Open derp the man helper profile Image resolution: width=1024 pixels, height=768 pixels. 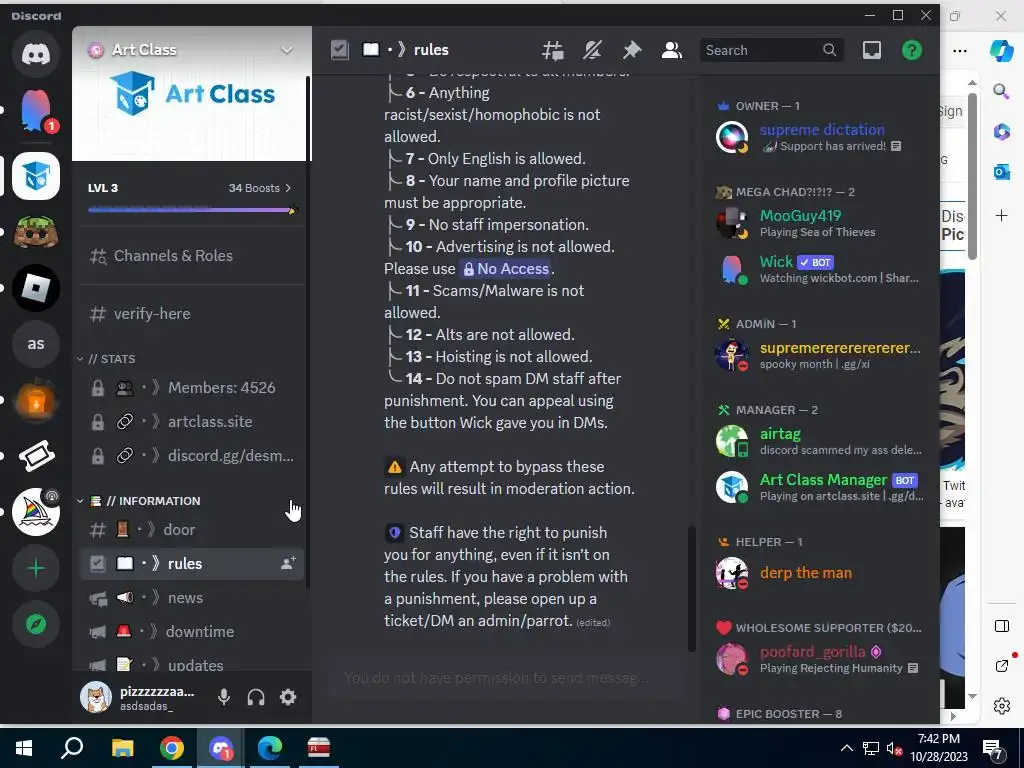tap(820, 573)
